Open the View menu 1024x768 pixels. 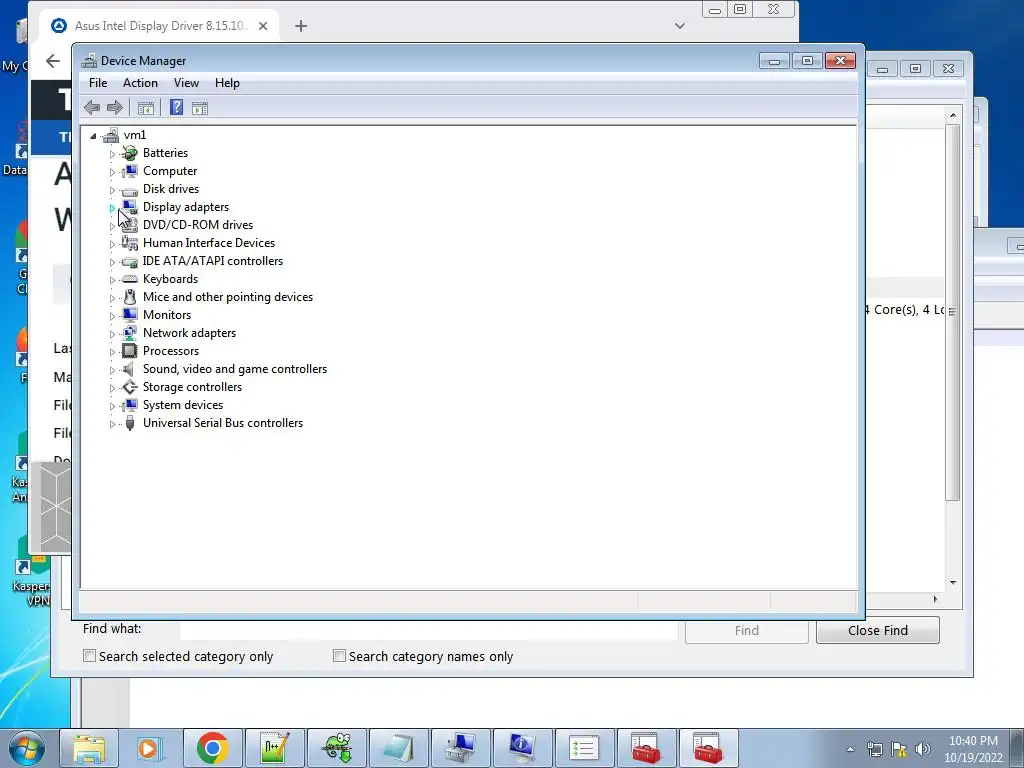(186, 83)
